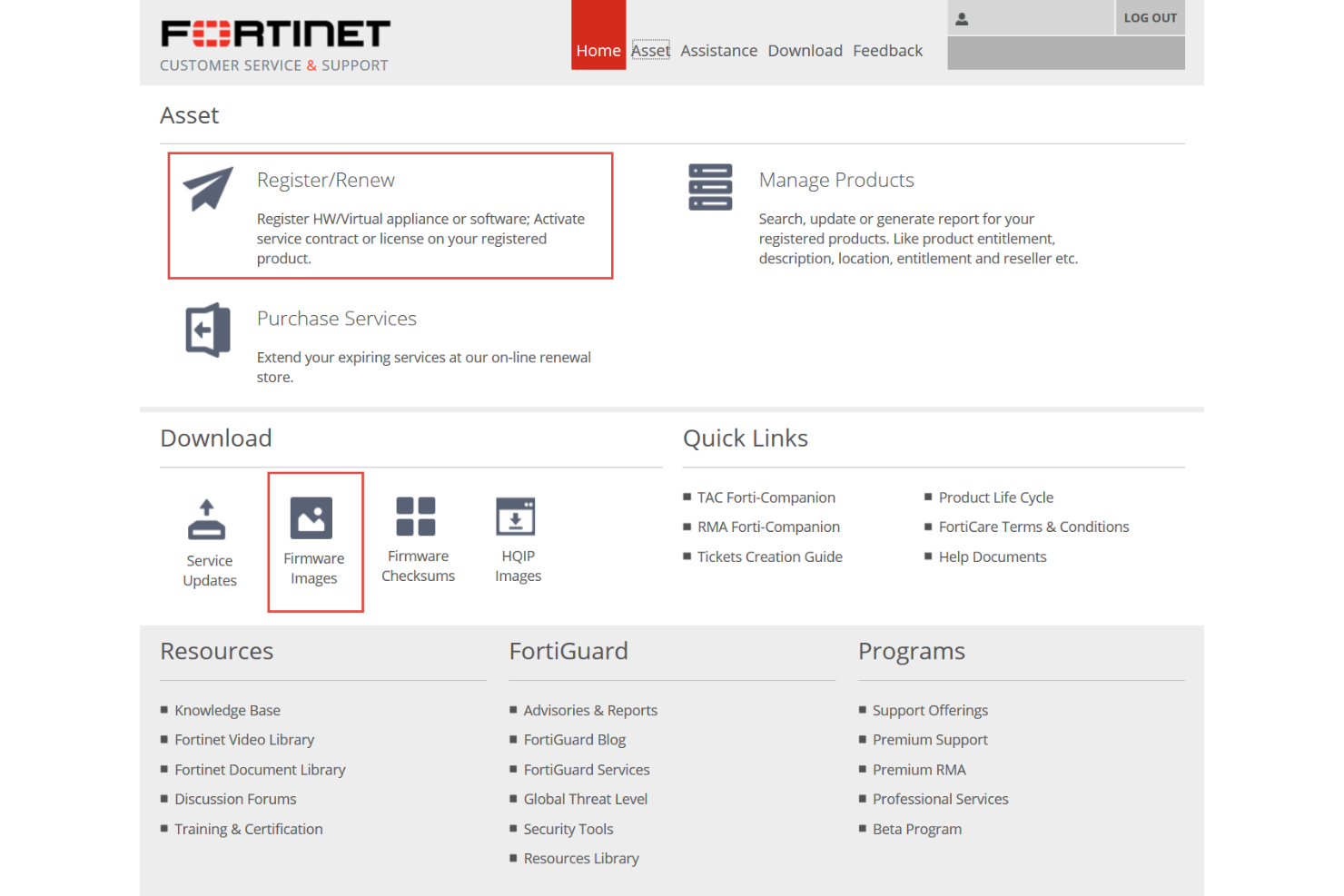This screenshot has height=896, width=1344.
Task: Open the Advisories & Reports link
Action: [590, 710]
